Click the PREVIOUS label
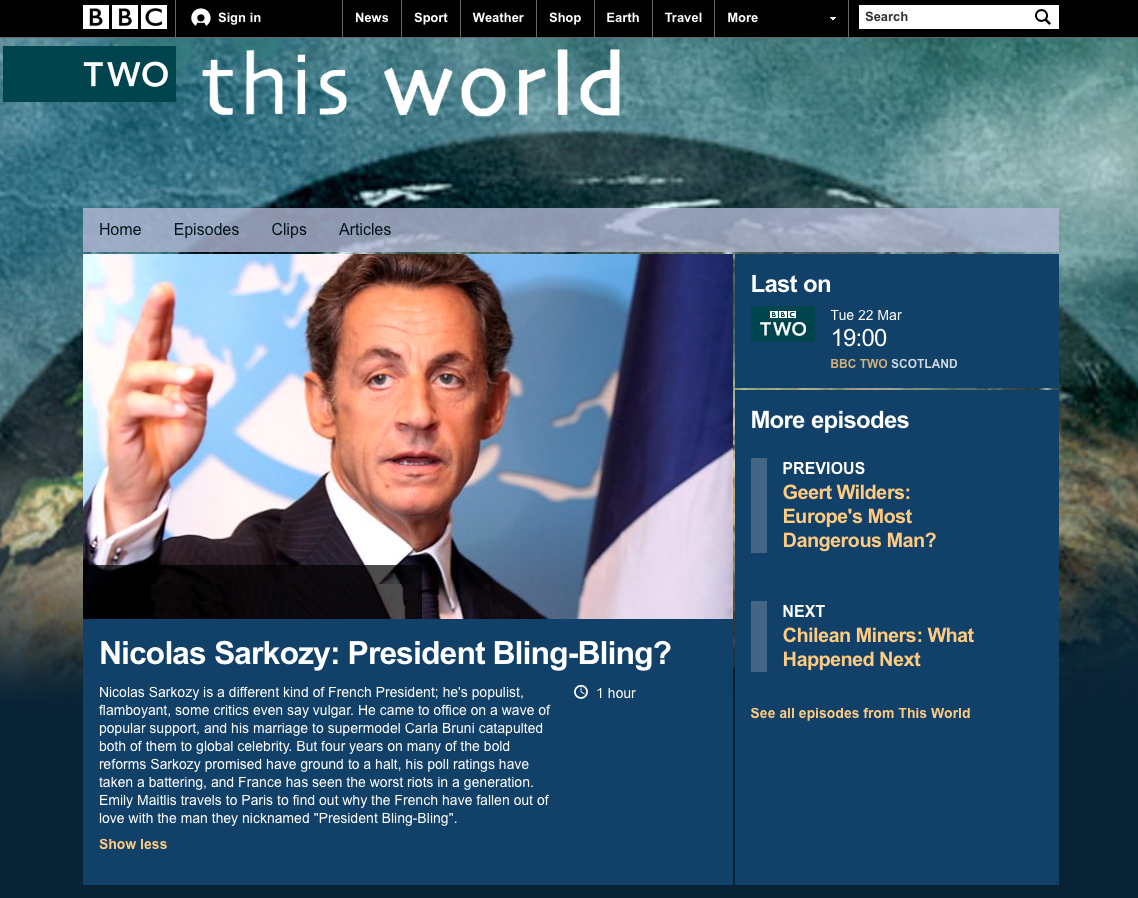Image resolution: width=1138 pixels, height=898 pixels. [x=823, y=468]
